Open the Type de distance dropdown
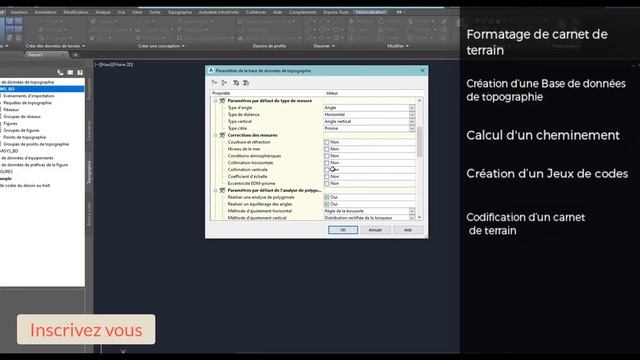 tap(412, 115)
